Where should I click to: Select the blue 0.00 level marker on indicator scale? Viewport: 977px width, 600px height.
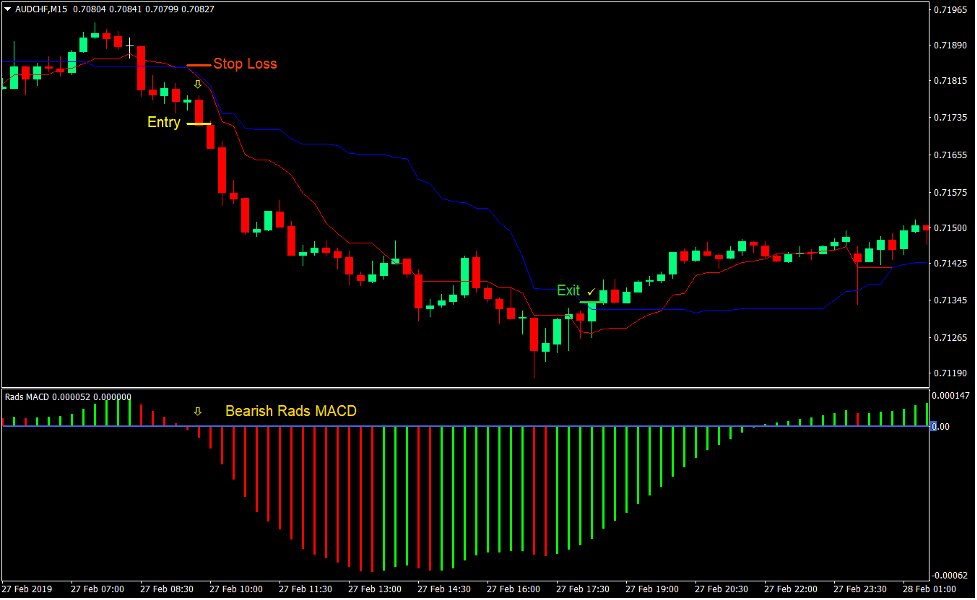point(938,425)
